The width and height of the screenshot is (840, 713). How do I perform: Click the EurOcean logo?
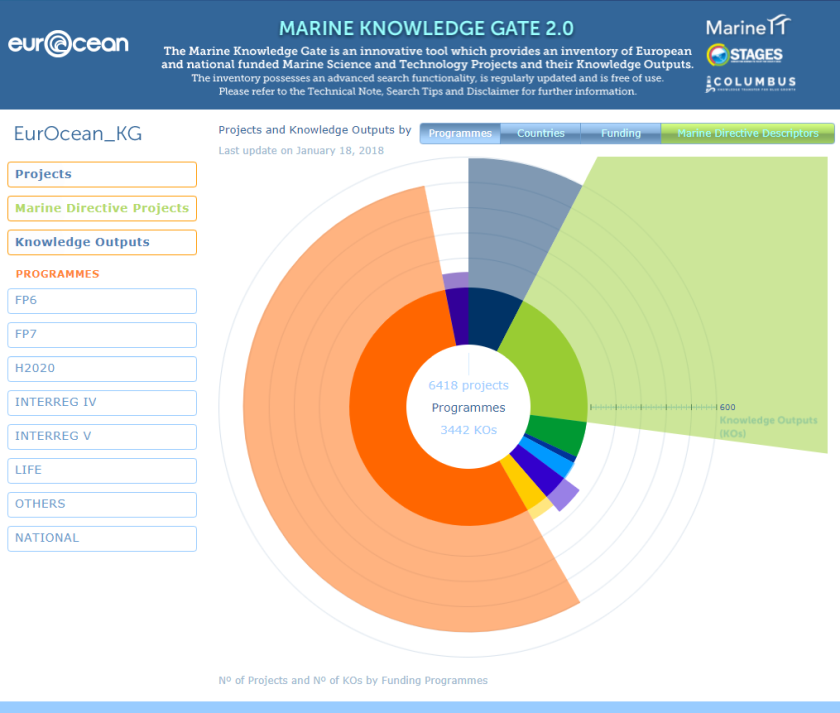pos(68,43)
